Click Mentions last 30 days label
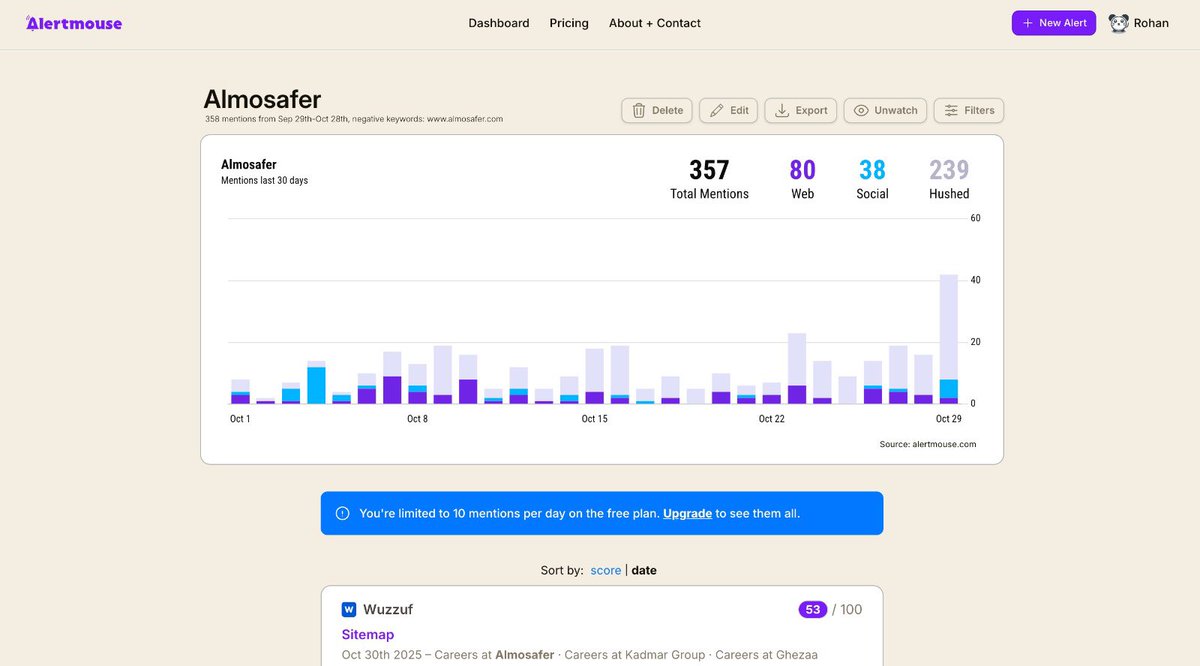The image size is (1200, 666). 264,181
